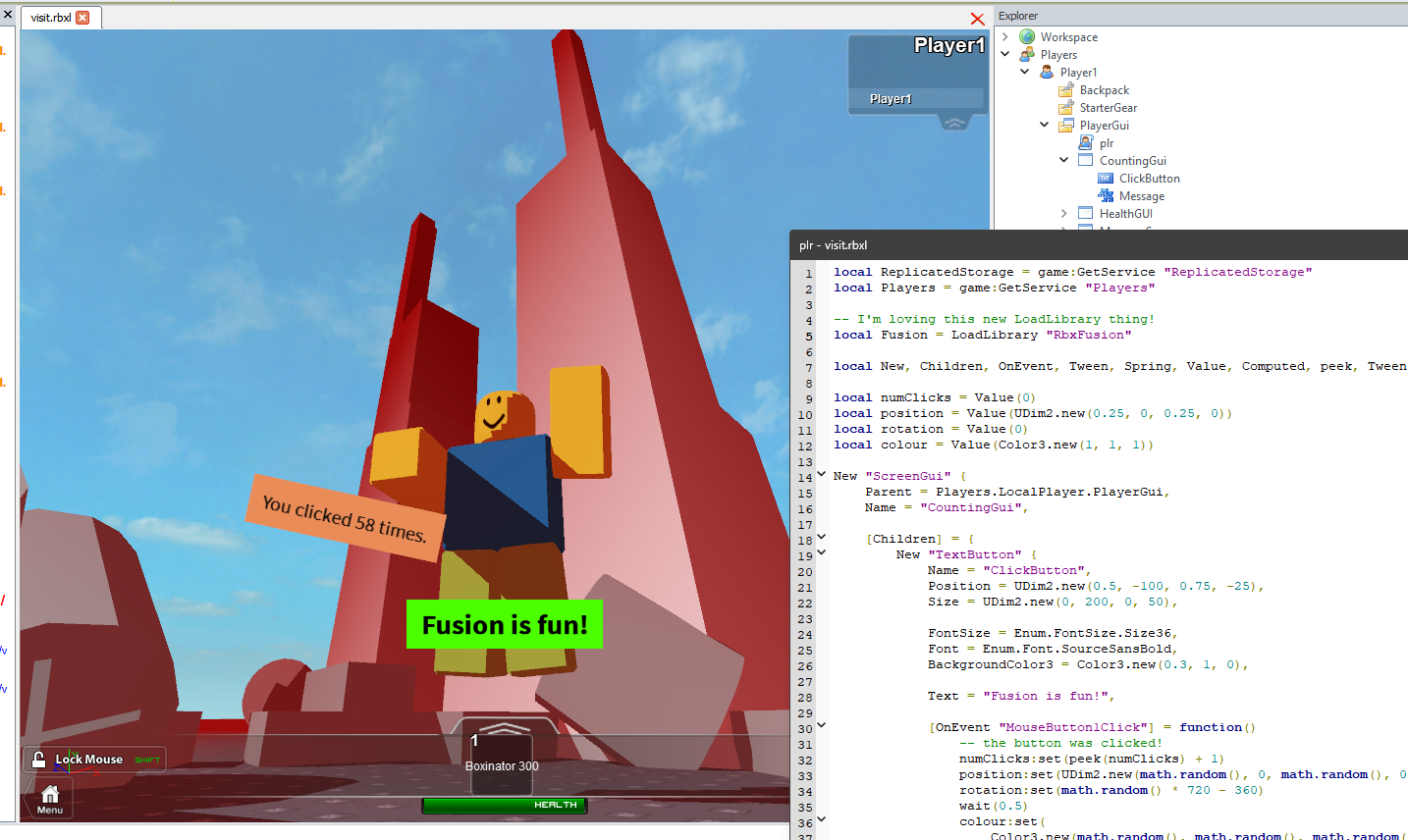Open the in-game Menu button
This screenshot has width=1408, height=840.
coord(50,799)
